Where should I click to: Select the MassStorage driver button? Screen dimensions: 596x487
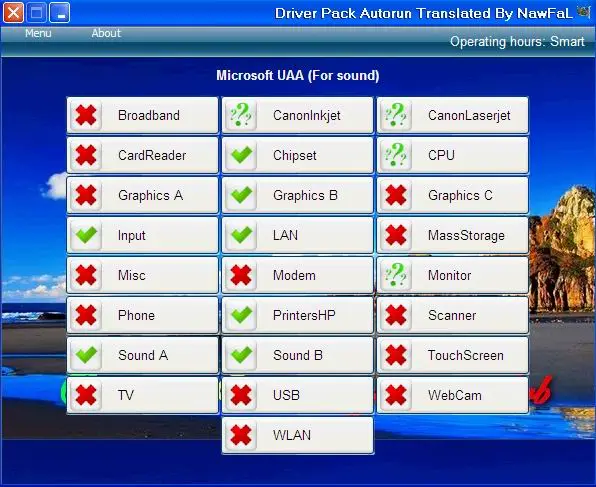pyautogui.click(x=453, y=235)
